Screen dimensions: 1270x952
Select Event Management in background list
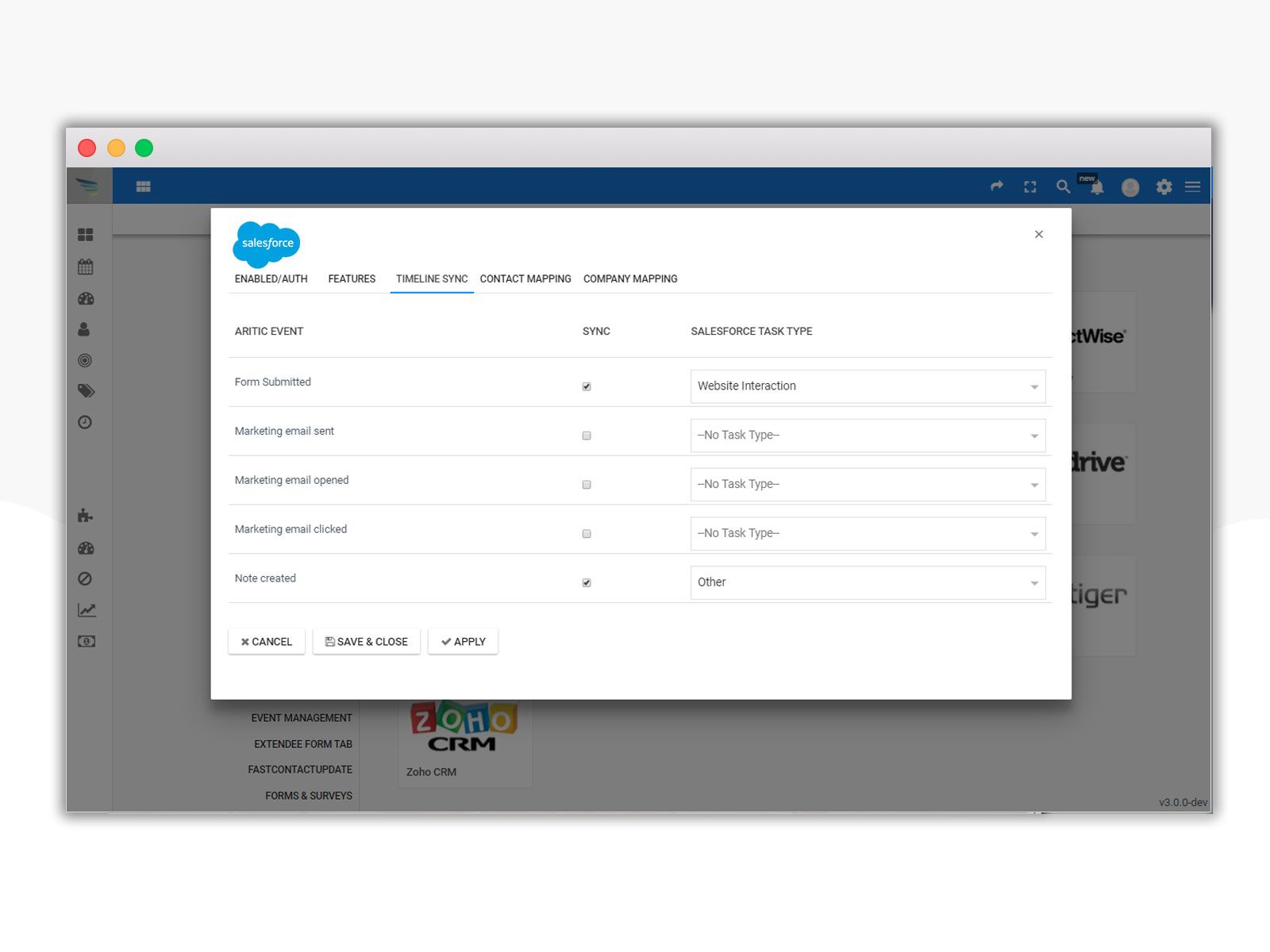[x=302, y=718]
